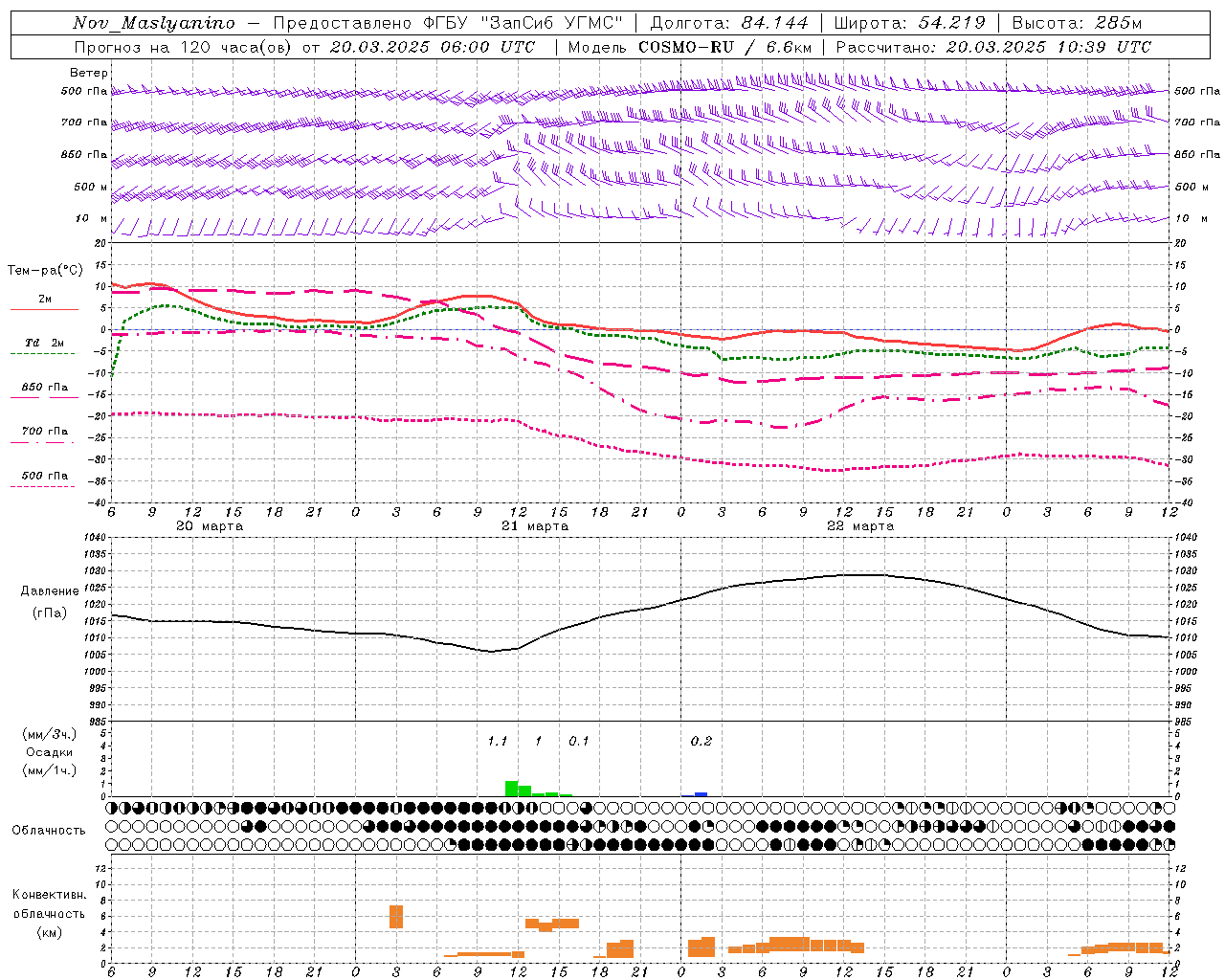Click the Рассчитано: 20.03.2025 10:39 UTC text
Viewport: 1225px width, 980px height.
coord(993,47)
